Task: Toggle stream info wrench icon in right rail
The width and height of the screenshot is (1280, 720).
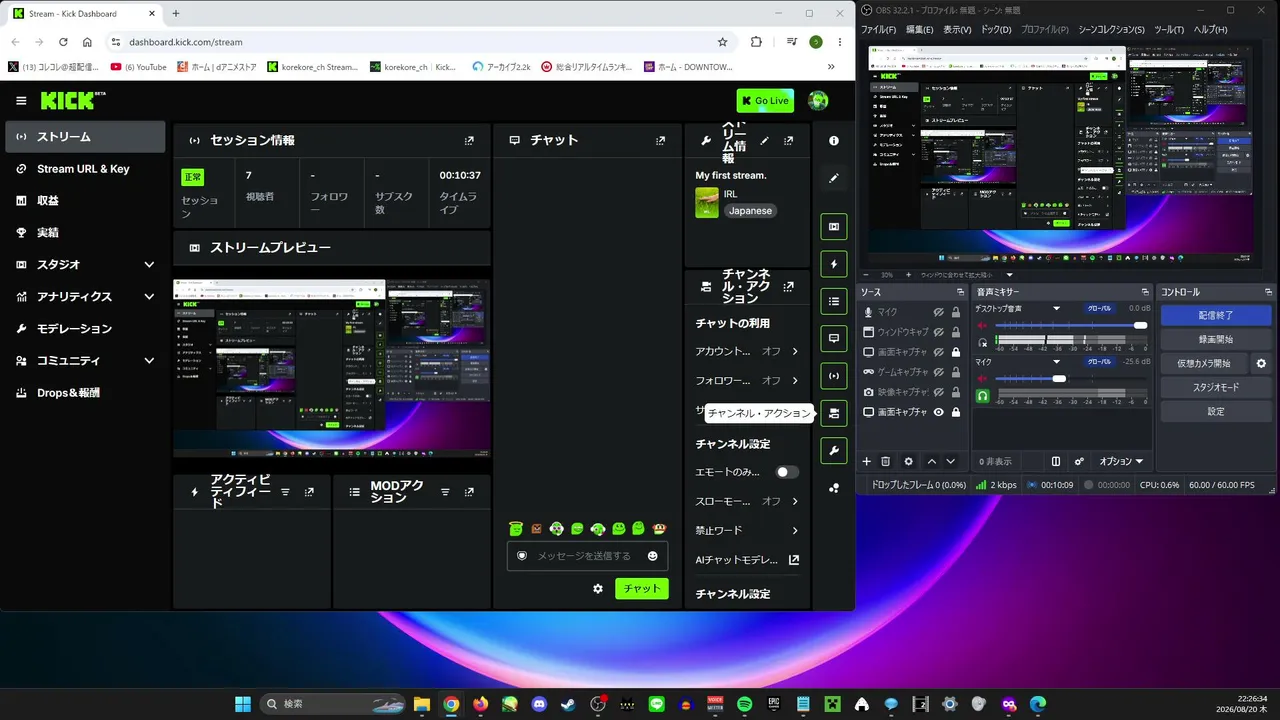Action: click(834, 450)
